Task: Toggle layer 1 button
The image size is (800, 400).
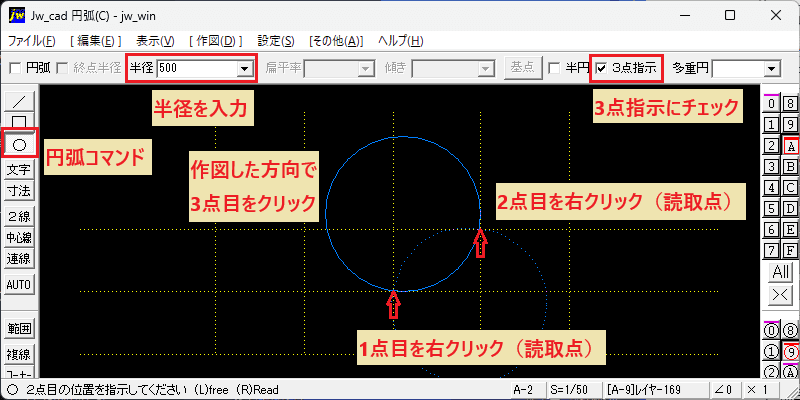Action: (772, 124)
